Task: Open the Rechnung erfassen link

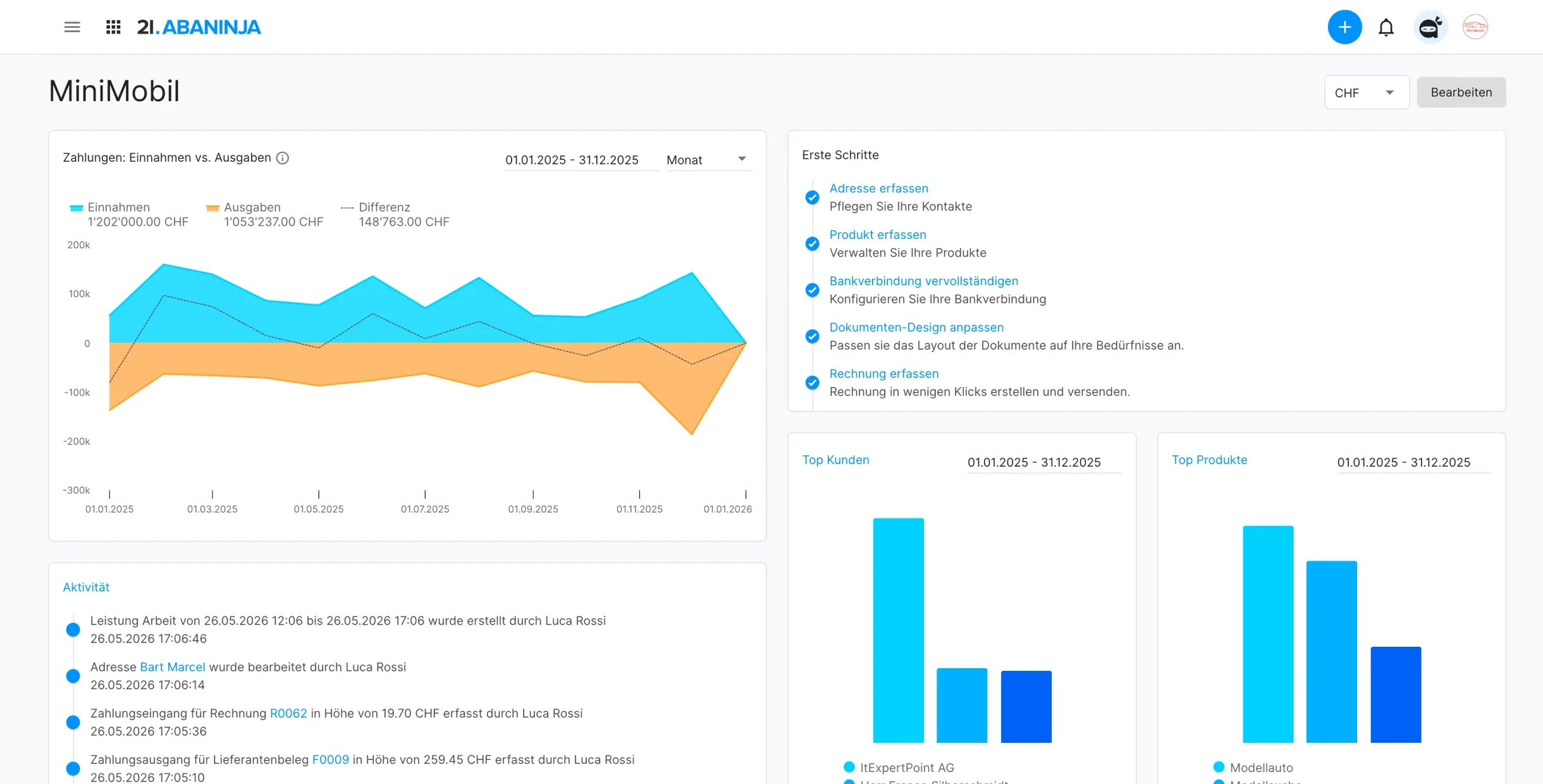Action: pyautogui.click(x=883, y=374)
